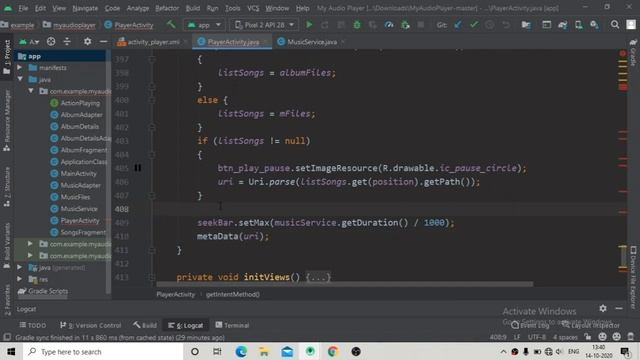Click the Windows Start button
The width and height of the screenshot is (640, 360).
pos(11,351)
